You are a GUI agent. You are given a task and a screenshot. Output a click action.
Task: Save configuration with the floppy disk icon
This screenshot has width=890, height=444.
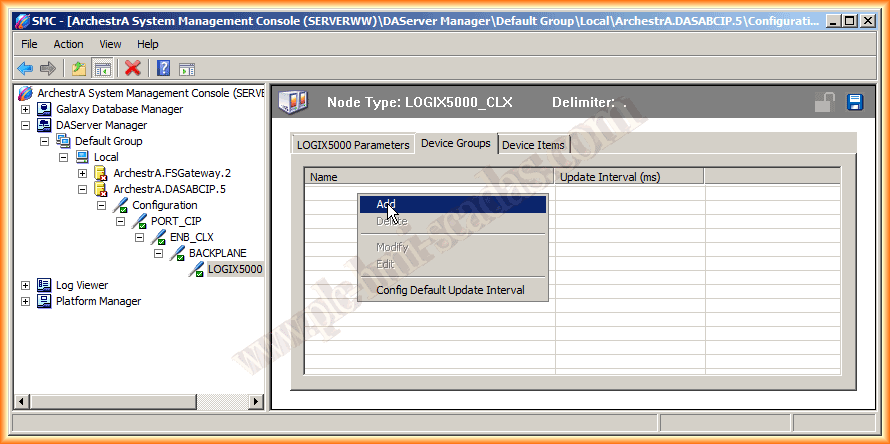(855, 102)
